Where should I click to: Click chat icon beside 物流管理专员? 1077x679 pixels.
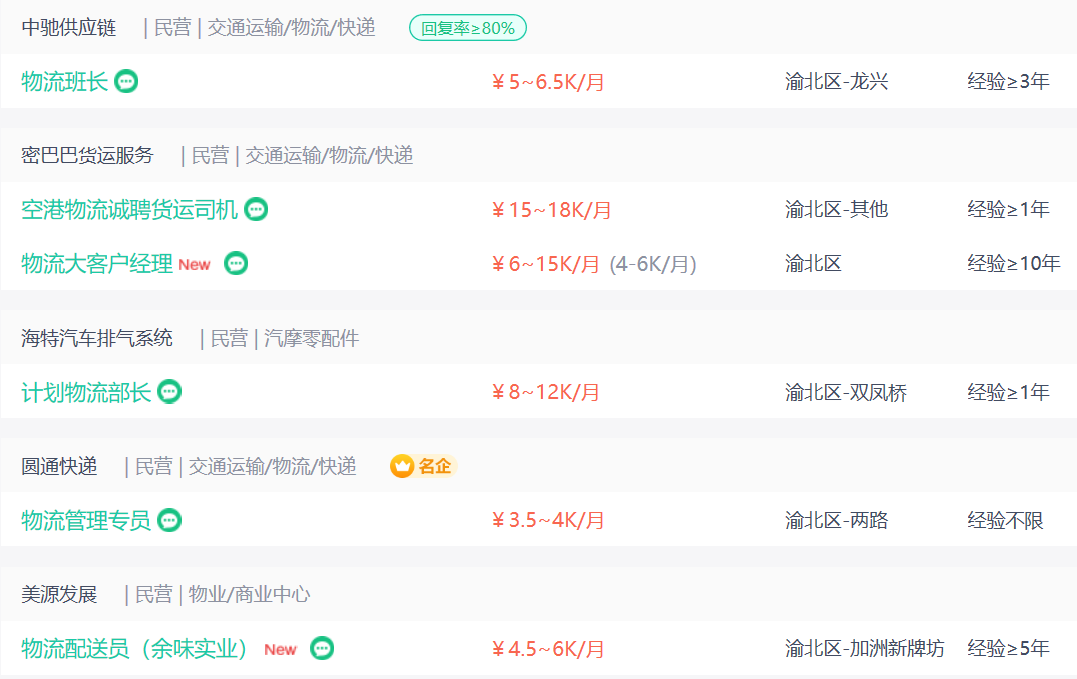coord(170,521)
